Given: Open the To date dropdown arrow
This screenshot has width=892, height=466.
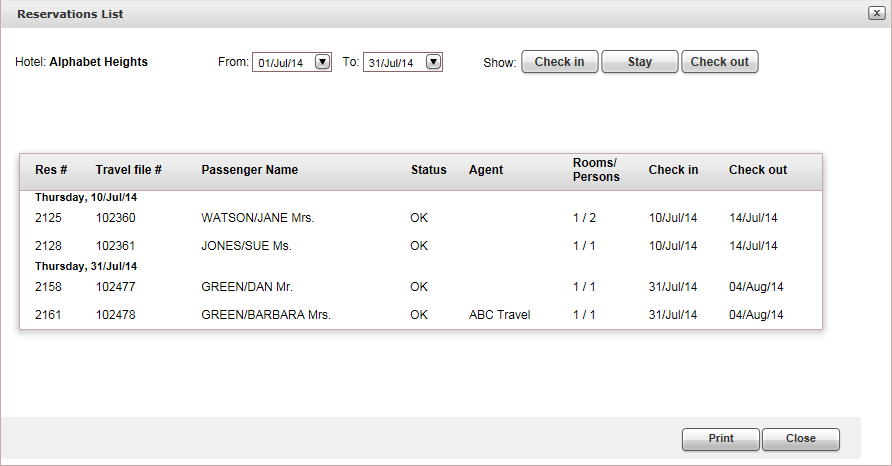Looking at the screenshot, I should (433, 62).
